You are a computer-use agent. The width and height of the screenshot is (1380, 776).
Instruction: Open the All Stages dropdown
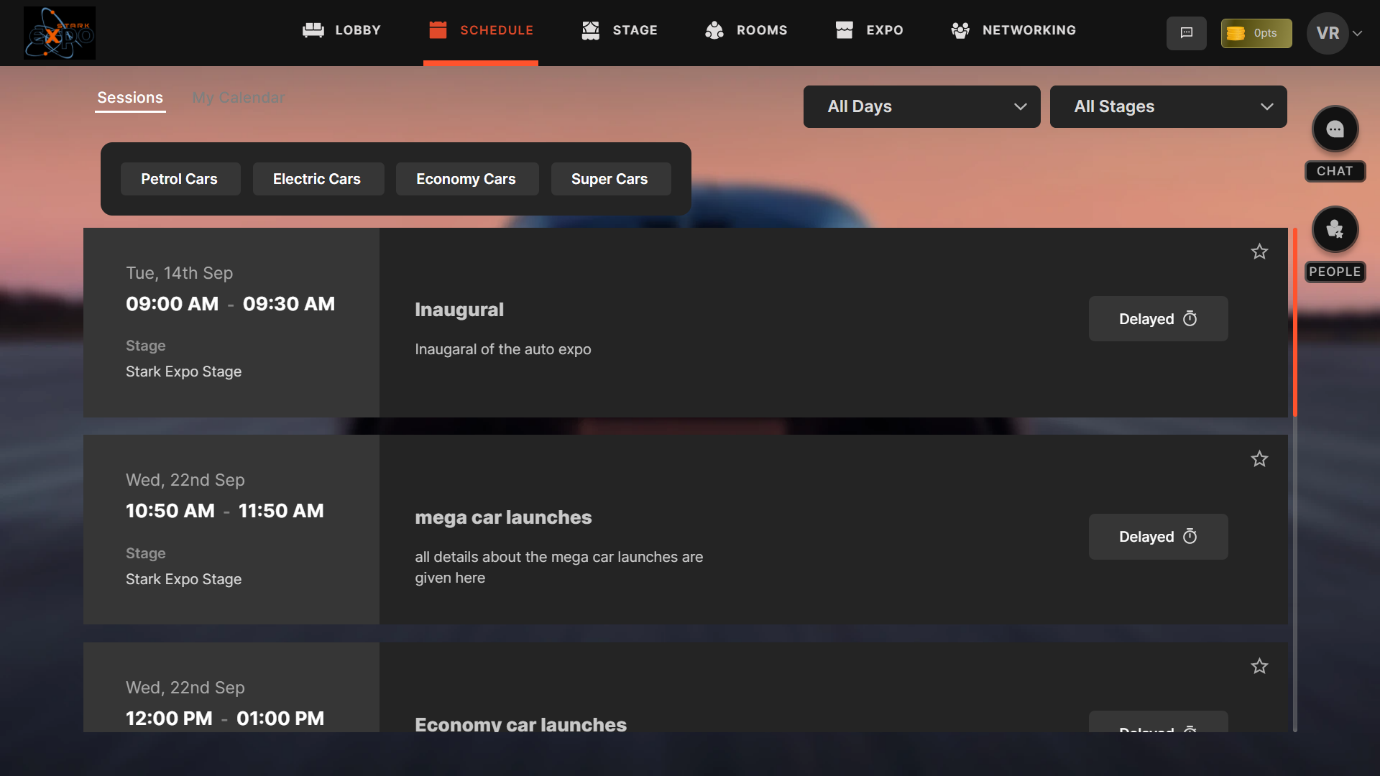pos(1168,107)
